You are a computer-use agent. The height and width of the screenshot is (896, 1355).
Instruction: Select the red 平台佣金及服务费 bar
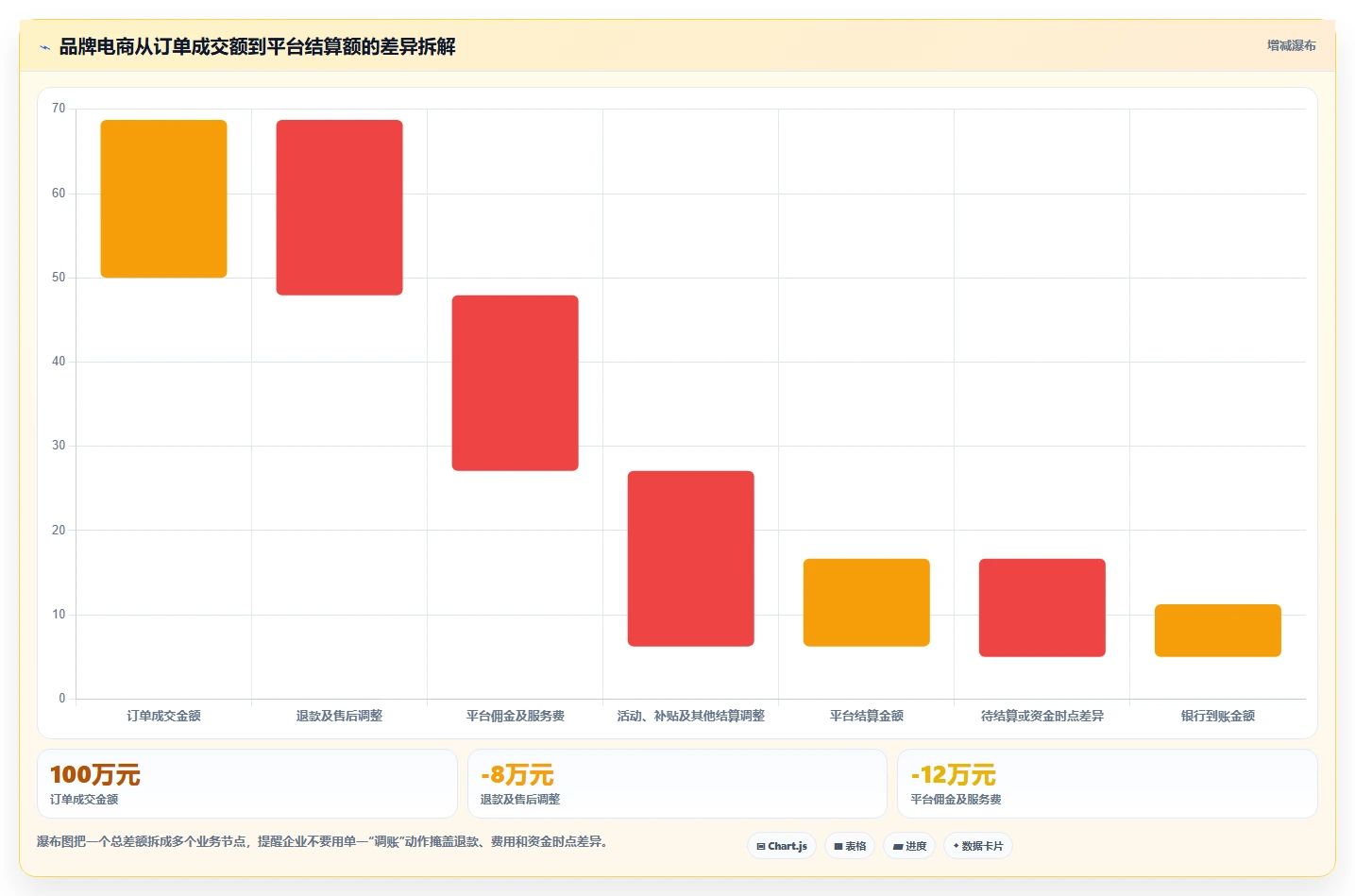click(x=516, y=383)
